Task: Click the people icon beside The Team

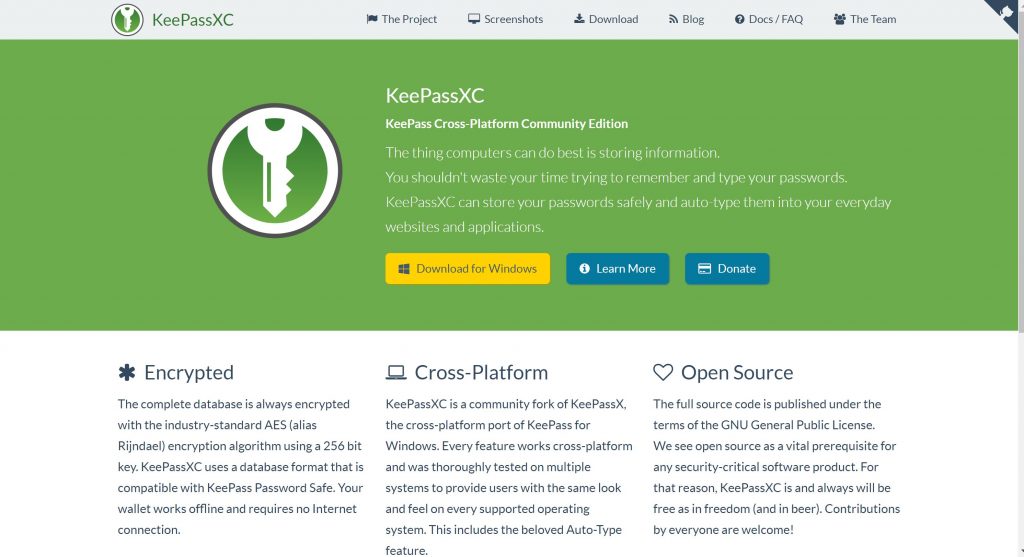Action: (x=840, y=20)
